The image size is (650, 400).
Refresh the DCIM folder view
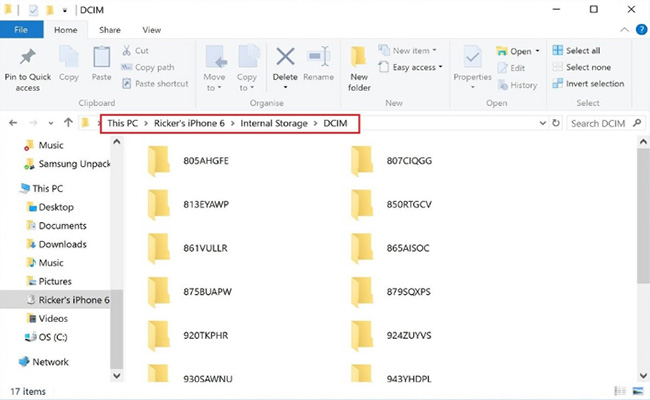coord(556,123)
